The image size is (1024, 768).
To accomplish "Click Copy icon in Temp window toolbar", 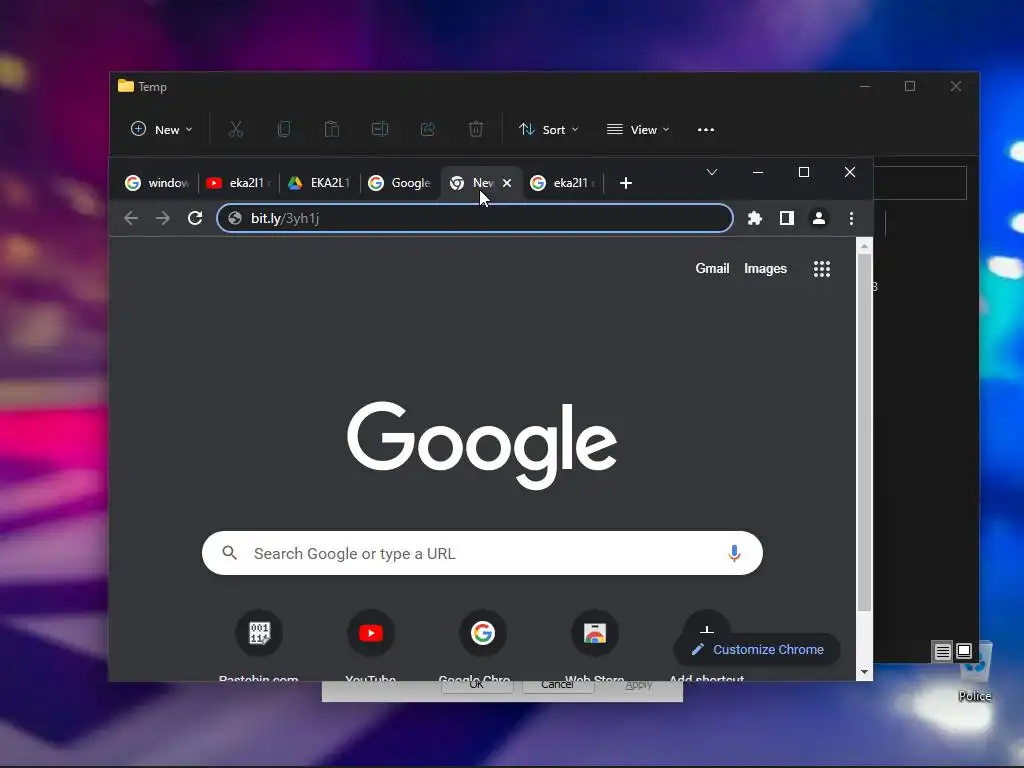I will coord(283,129).
